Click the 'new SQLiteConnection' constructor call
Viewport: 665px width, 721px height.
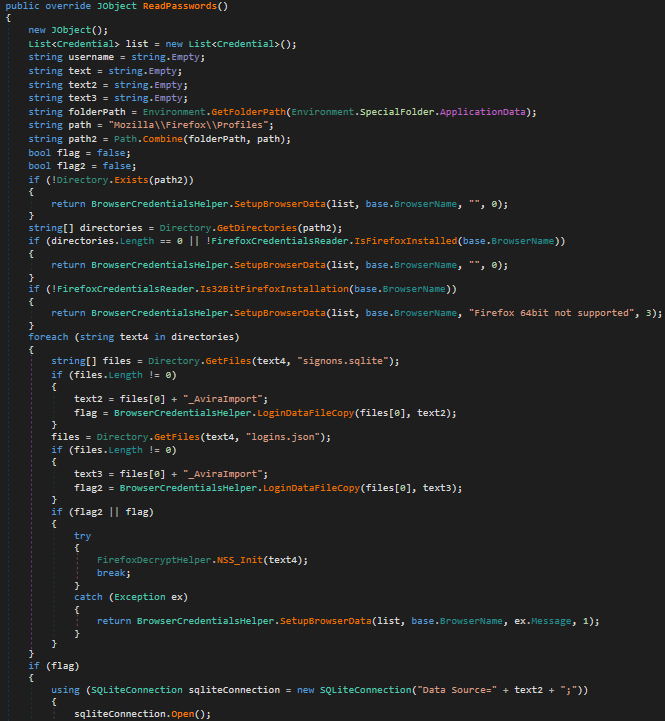pyautogui.click(x=354, y=690)
